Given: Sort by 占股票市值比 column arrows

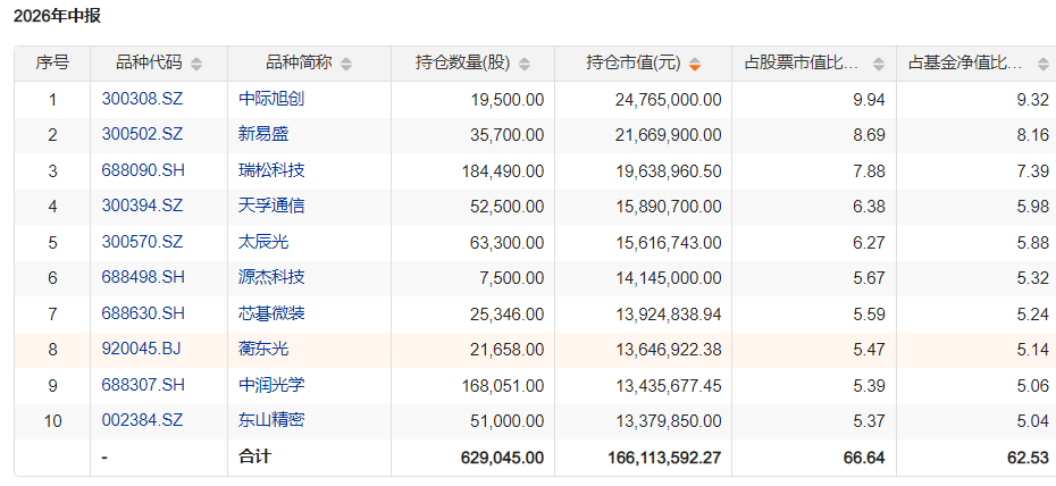Looking at the screenshot, I should (x=878, y=64).
